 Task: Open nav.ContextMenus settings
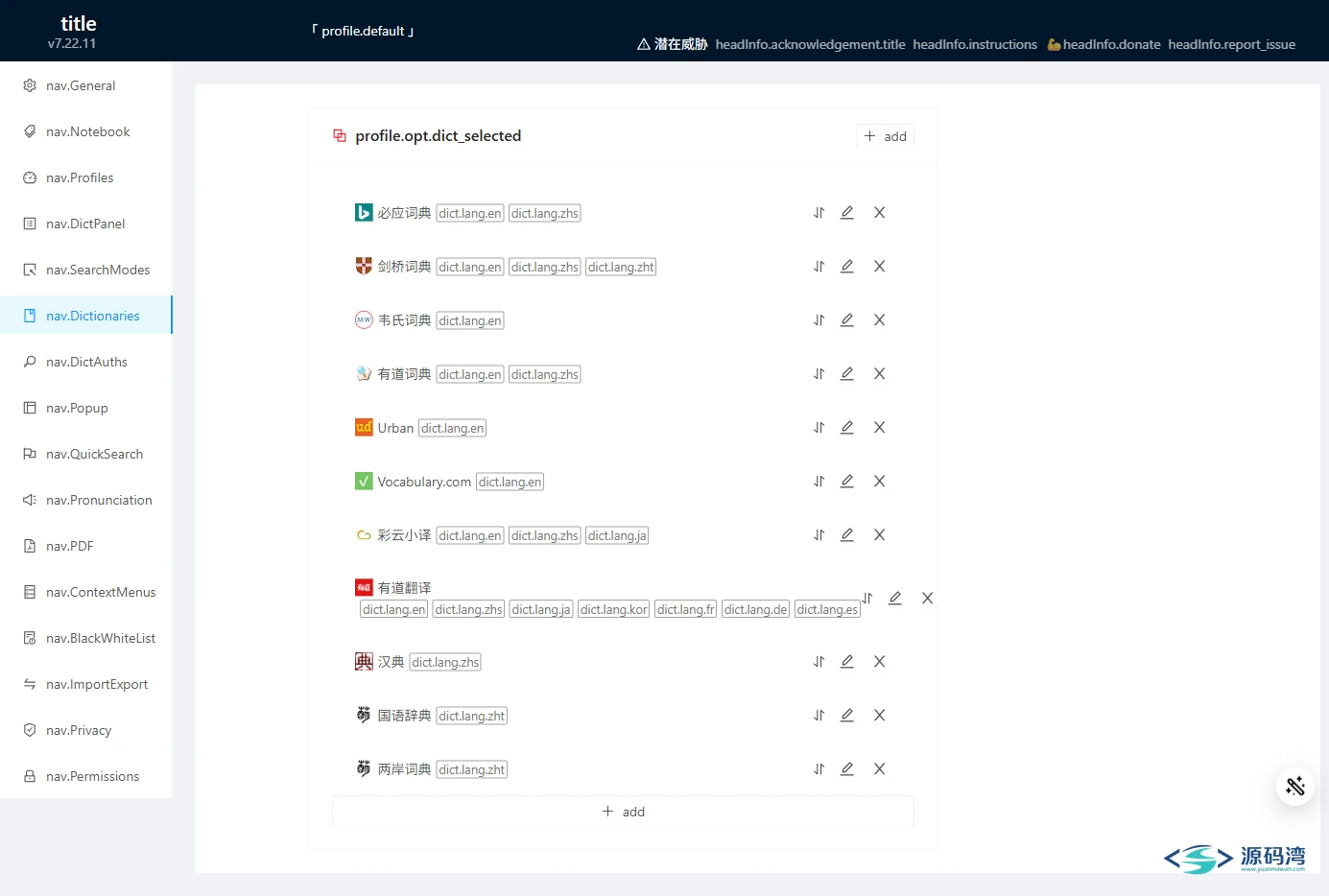(85, 592)
